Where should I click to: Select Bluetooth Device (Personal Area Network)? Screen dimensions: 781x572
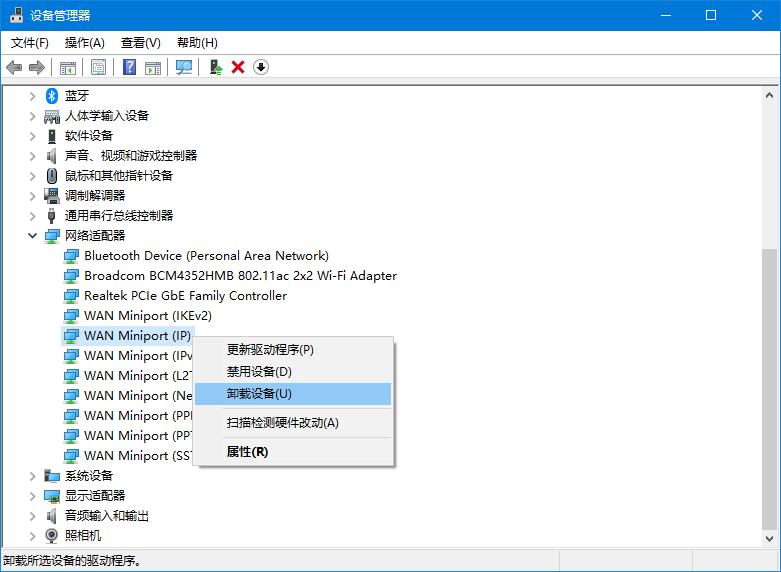206,256
